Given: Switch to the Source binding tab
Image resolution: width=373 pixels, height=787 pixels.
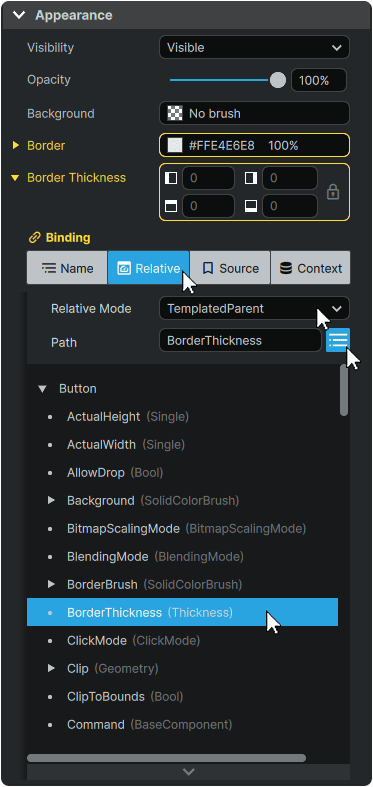Looking at the screenshot, I should pos(230,268).
